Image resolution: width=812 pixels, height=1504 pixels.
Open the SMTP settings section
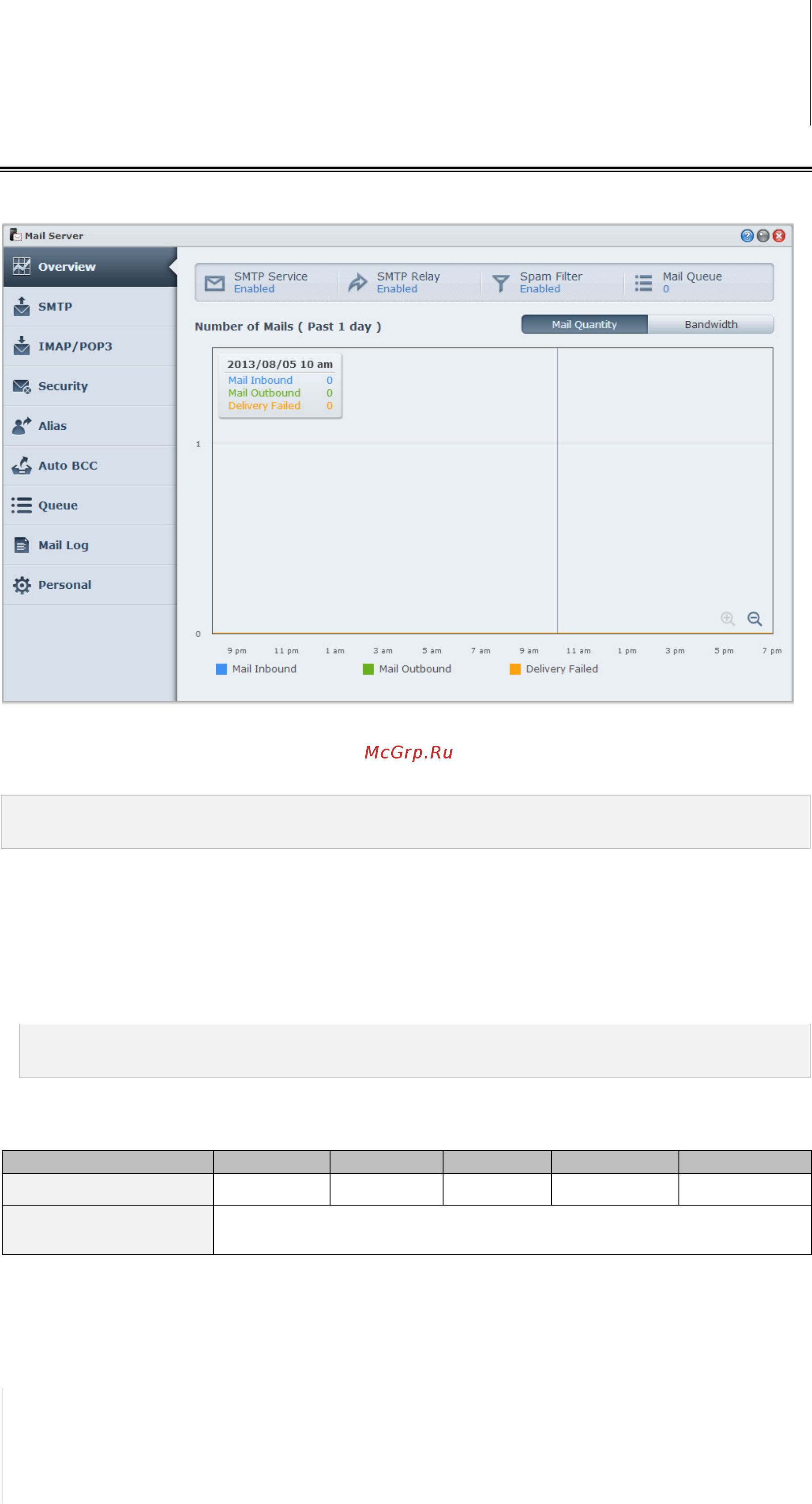[x=90, y=306]
